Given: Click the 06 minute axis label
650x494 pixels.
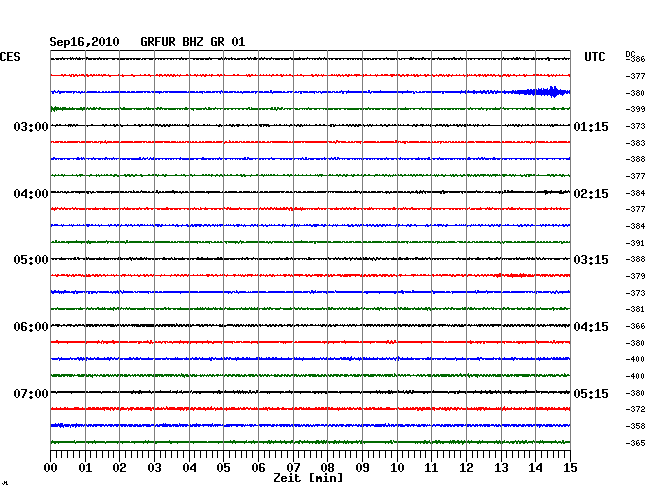Looking at the screenshot, I should (x=258, y=468).
